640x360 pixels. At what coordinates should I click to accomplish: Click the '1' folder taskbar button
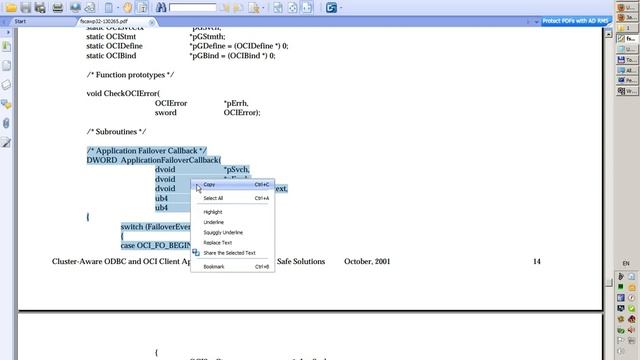click(627, 28)
